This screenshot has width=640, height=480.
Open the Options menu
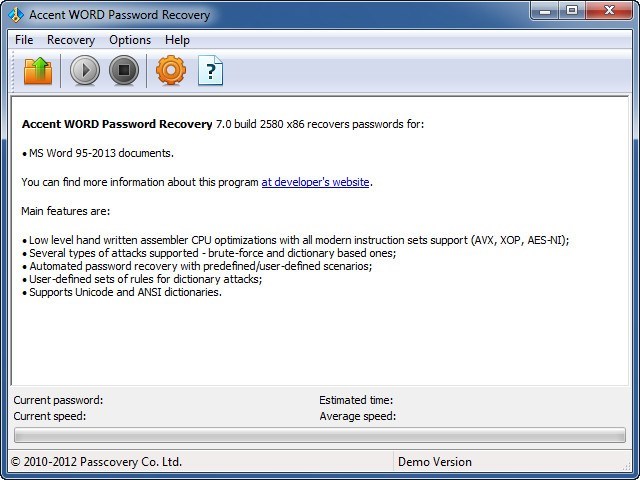pyautogui.click(x=130, y=40)
